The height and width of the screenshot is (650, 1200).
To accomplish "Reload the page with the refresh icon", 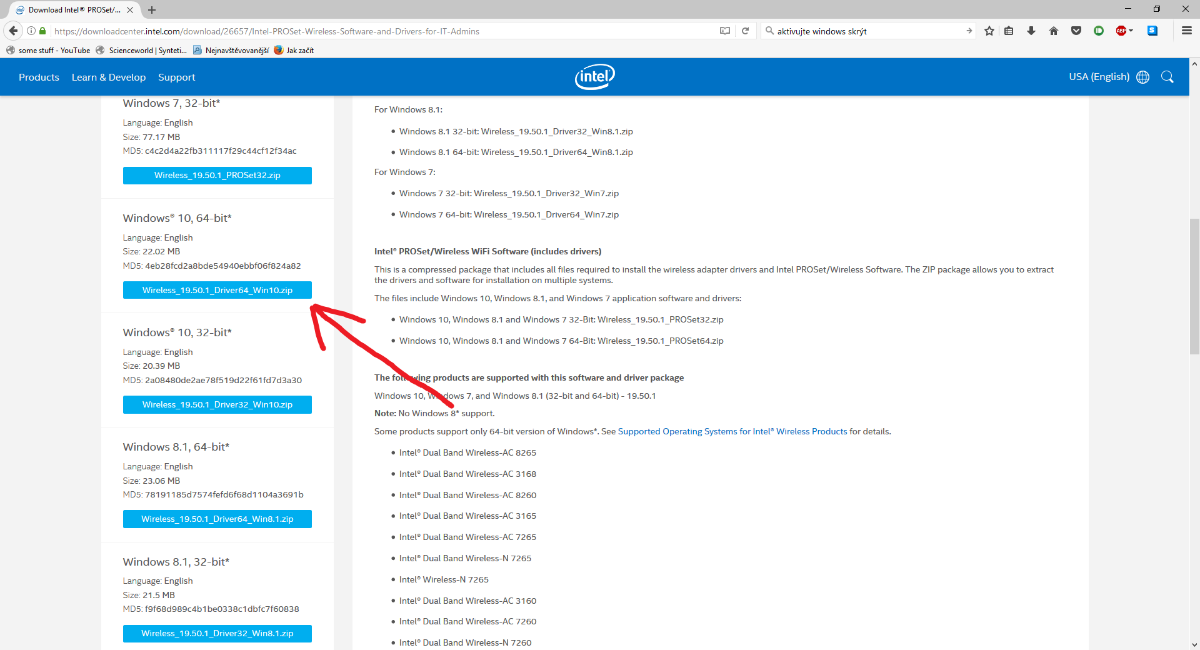I will pos(747,31).
